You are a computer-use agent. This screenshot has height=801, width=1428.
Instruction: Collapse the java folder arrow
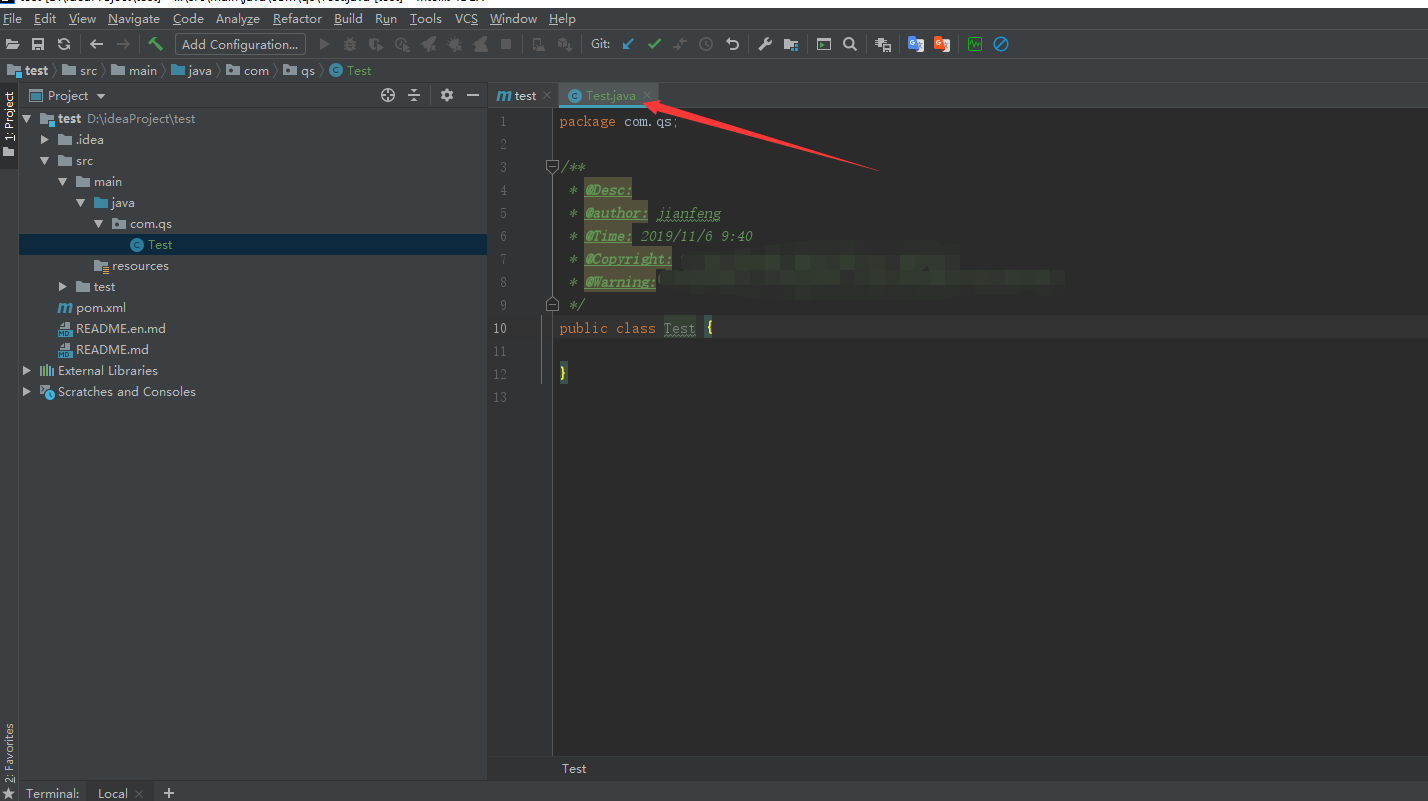click(x=81, y=202)
